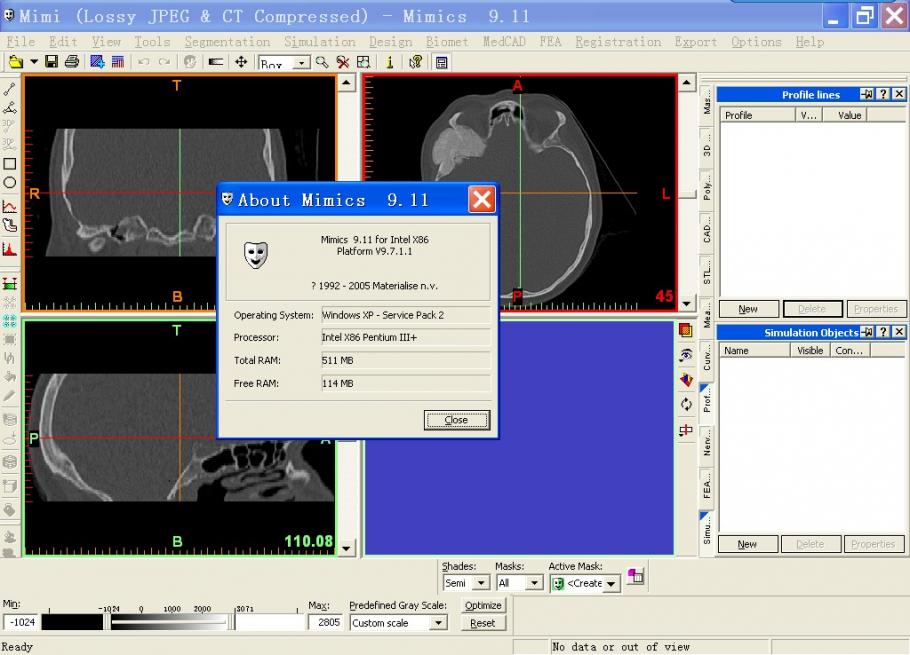Viewport: 910px width, 655px height.
Task: Click down arrow of sagittal view scrollbar
Action: [x=346, y=548]
